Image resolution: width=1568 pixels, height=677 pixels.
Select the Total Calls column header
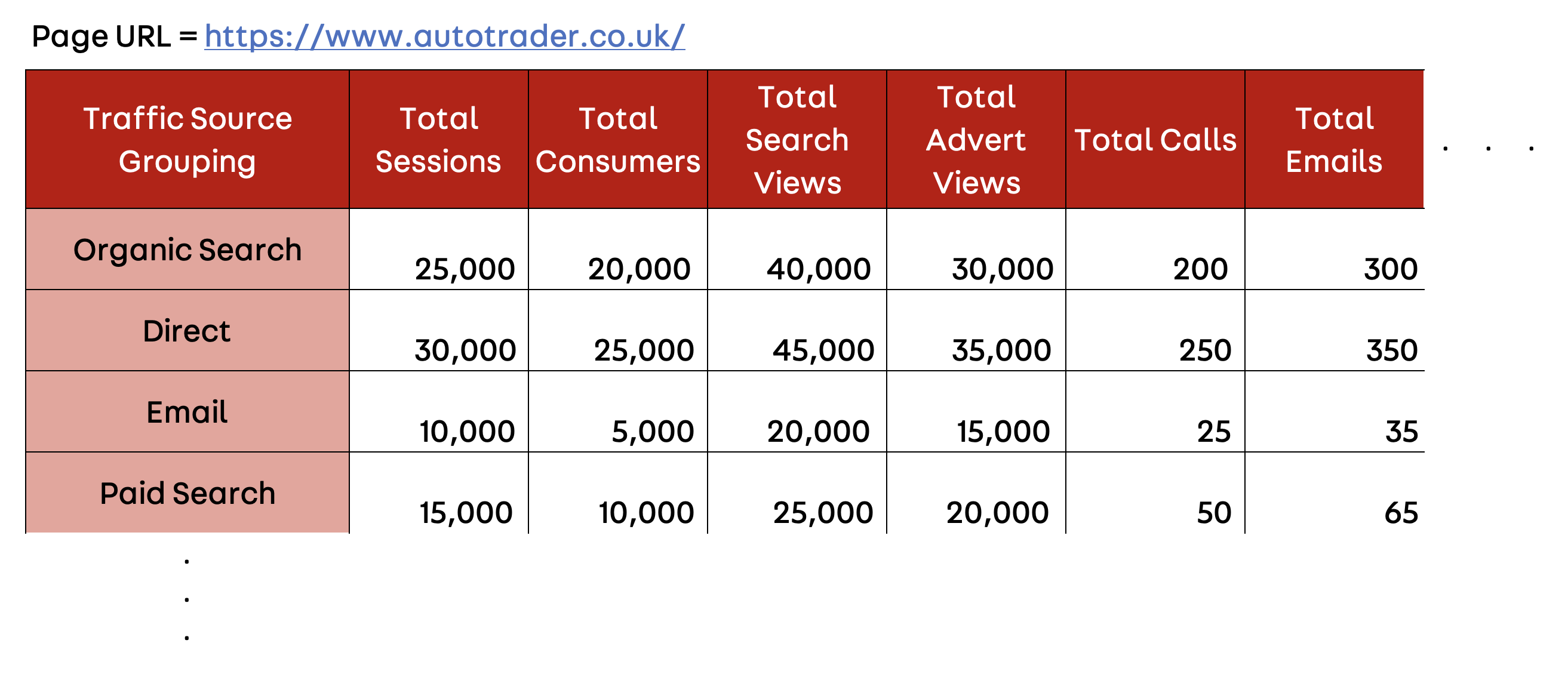click(x=1155, y=140)
